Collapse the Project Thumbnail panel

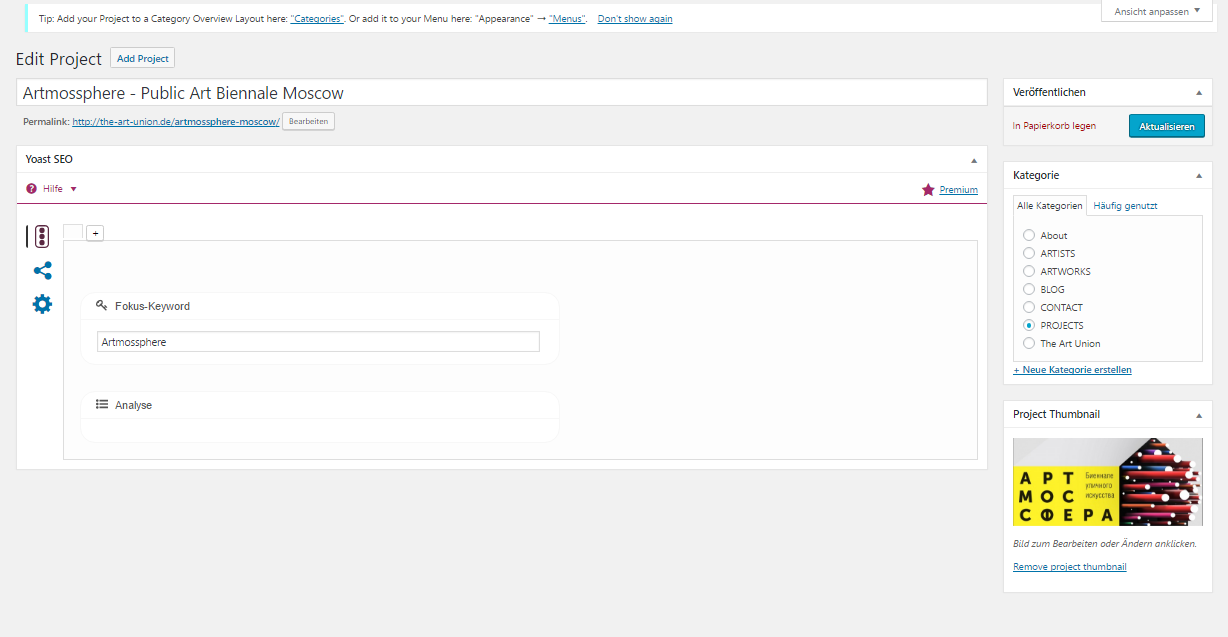pyautogui.click(x=1198, y=414)
